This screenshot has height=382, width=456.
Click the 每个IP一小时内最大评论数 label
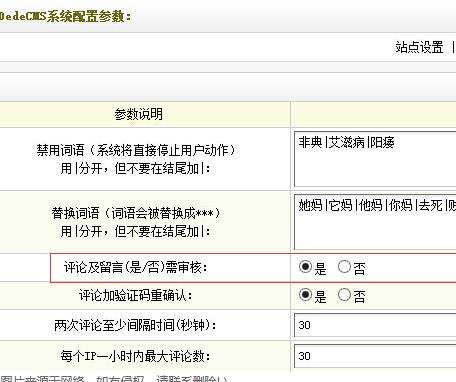click(x=136, y=356)
